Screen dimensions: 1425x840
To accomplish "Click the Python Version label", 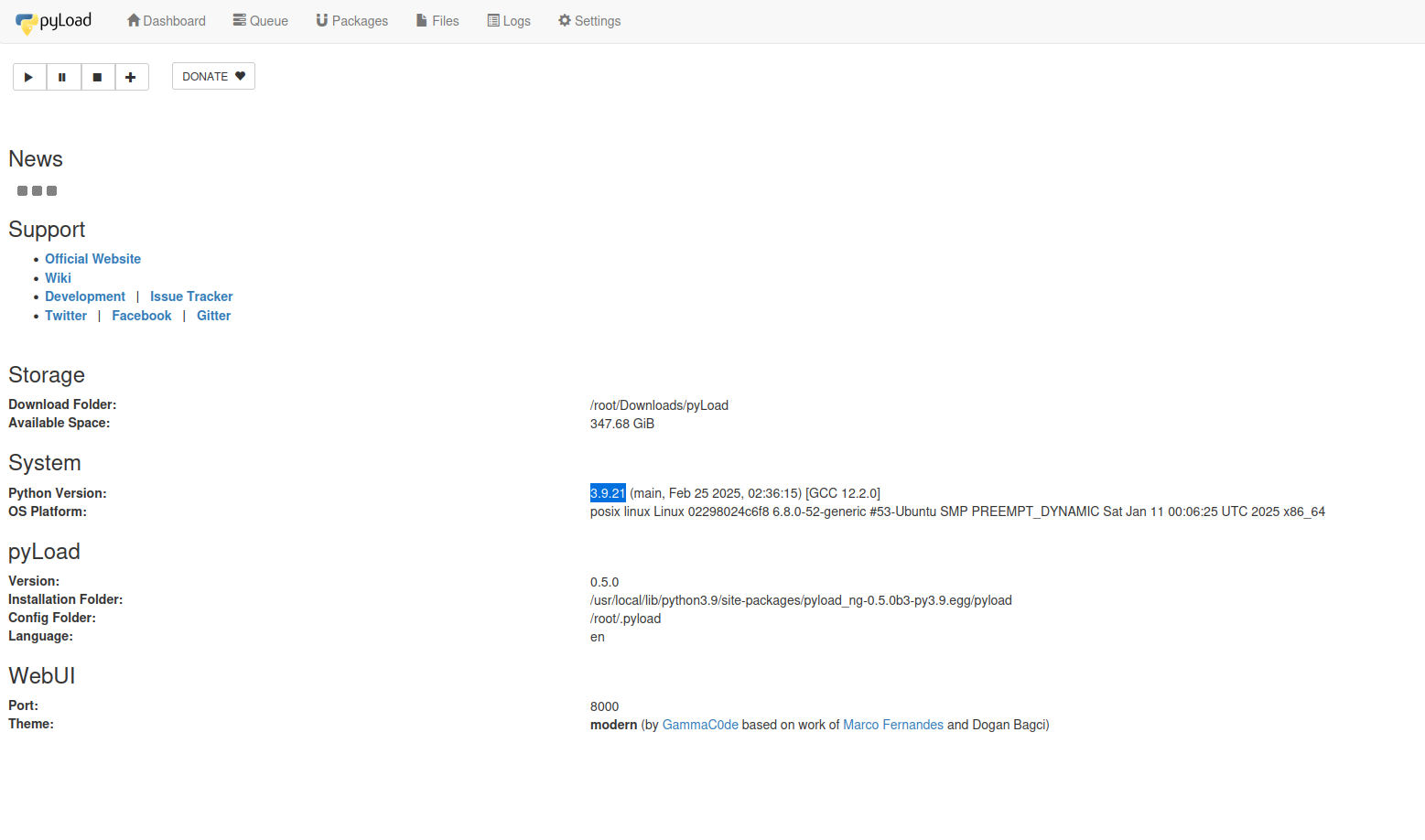I will [x=58, y=493].
